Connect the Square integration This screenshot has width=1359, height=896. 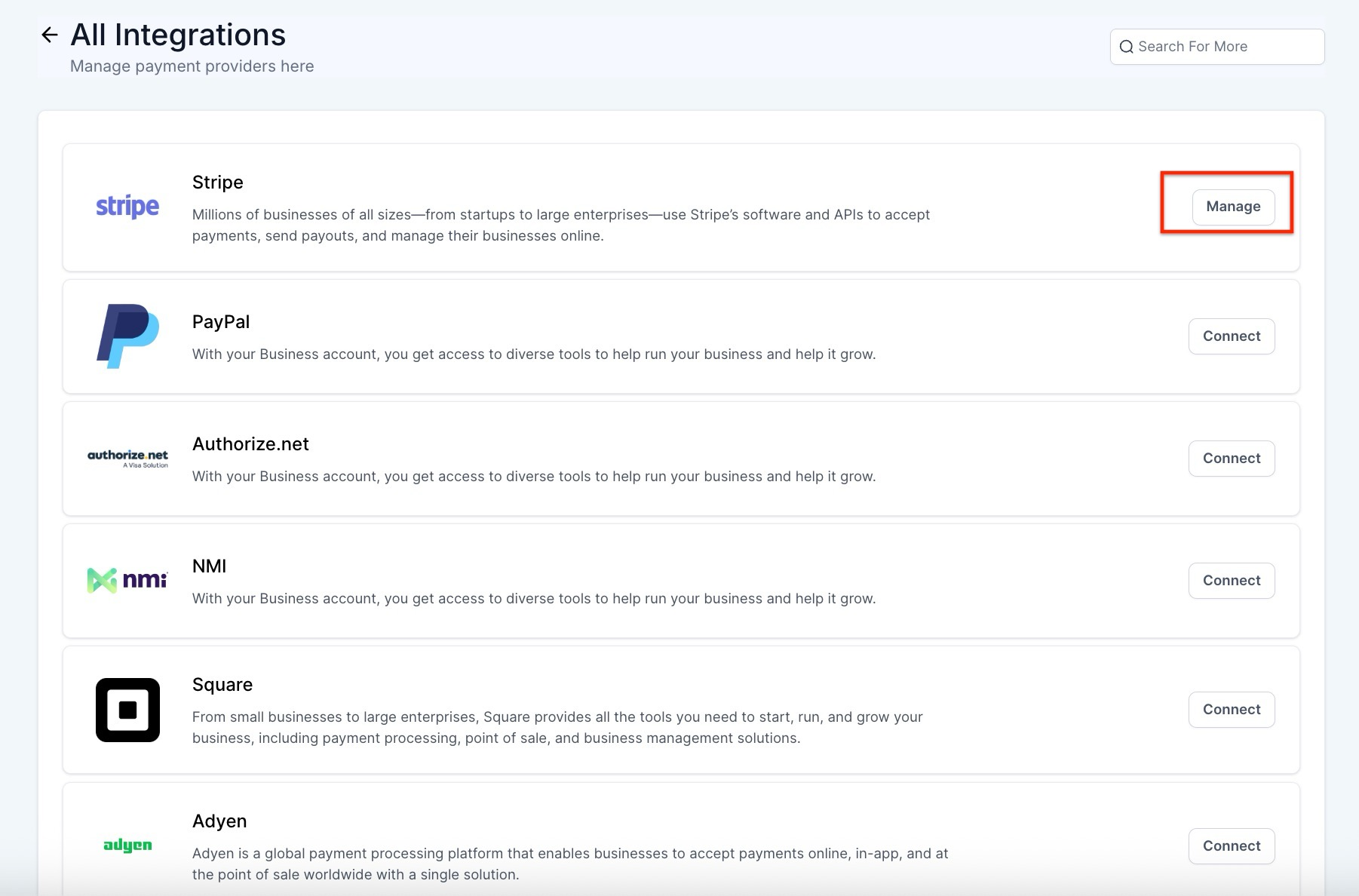click(x=1232, y=710)
